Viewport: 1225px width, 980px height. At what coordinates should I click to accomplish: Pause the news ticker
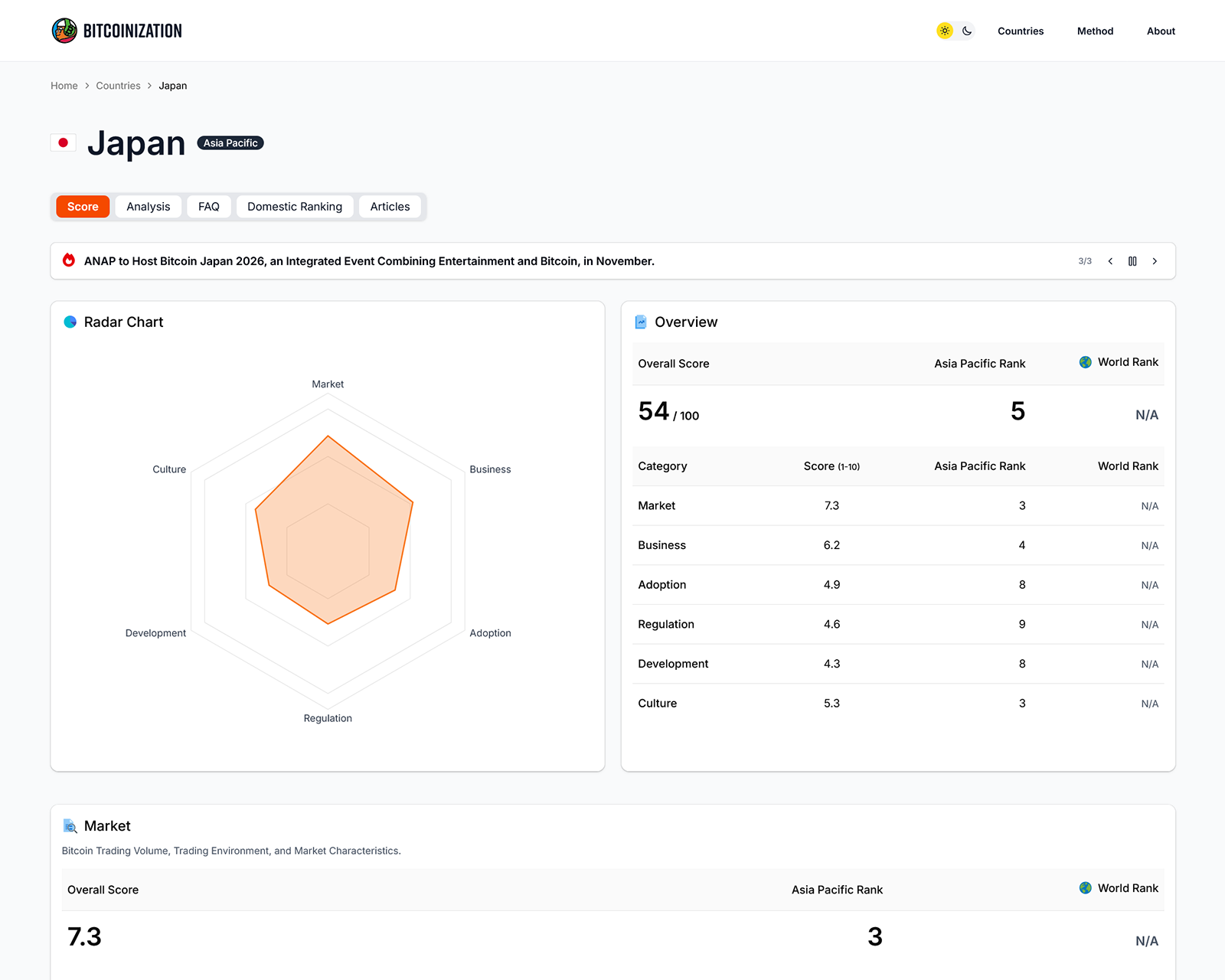pyautogui.click(x=1132, y=261)
